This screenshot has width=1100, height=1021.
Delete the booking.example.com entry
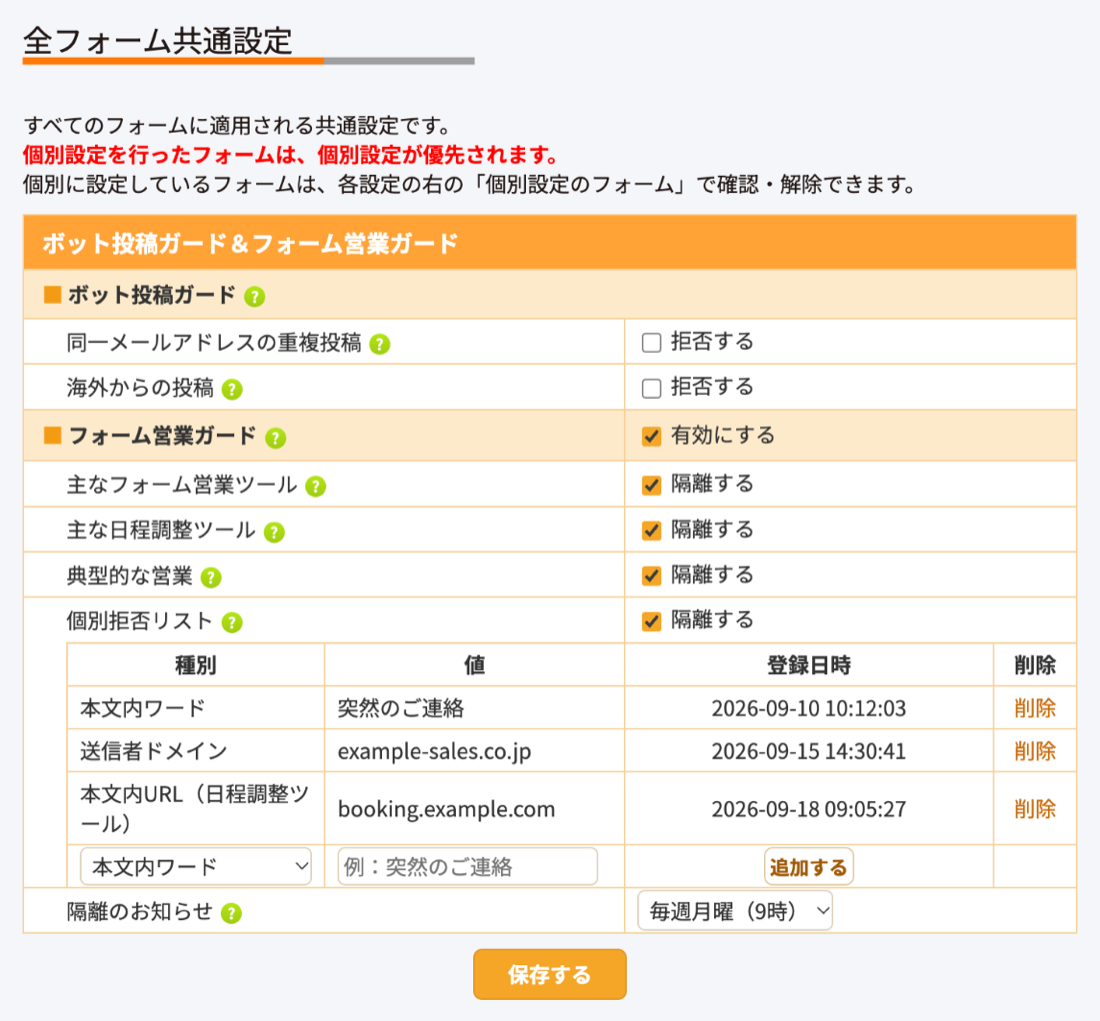pos(1035,809)
